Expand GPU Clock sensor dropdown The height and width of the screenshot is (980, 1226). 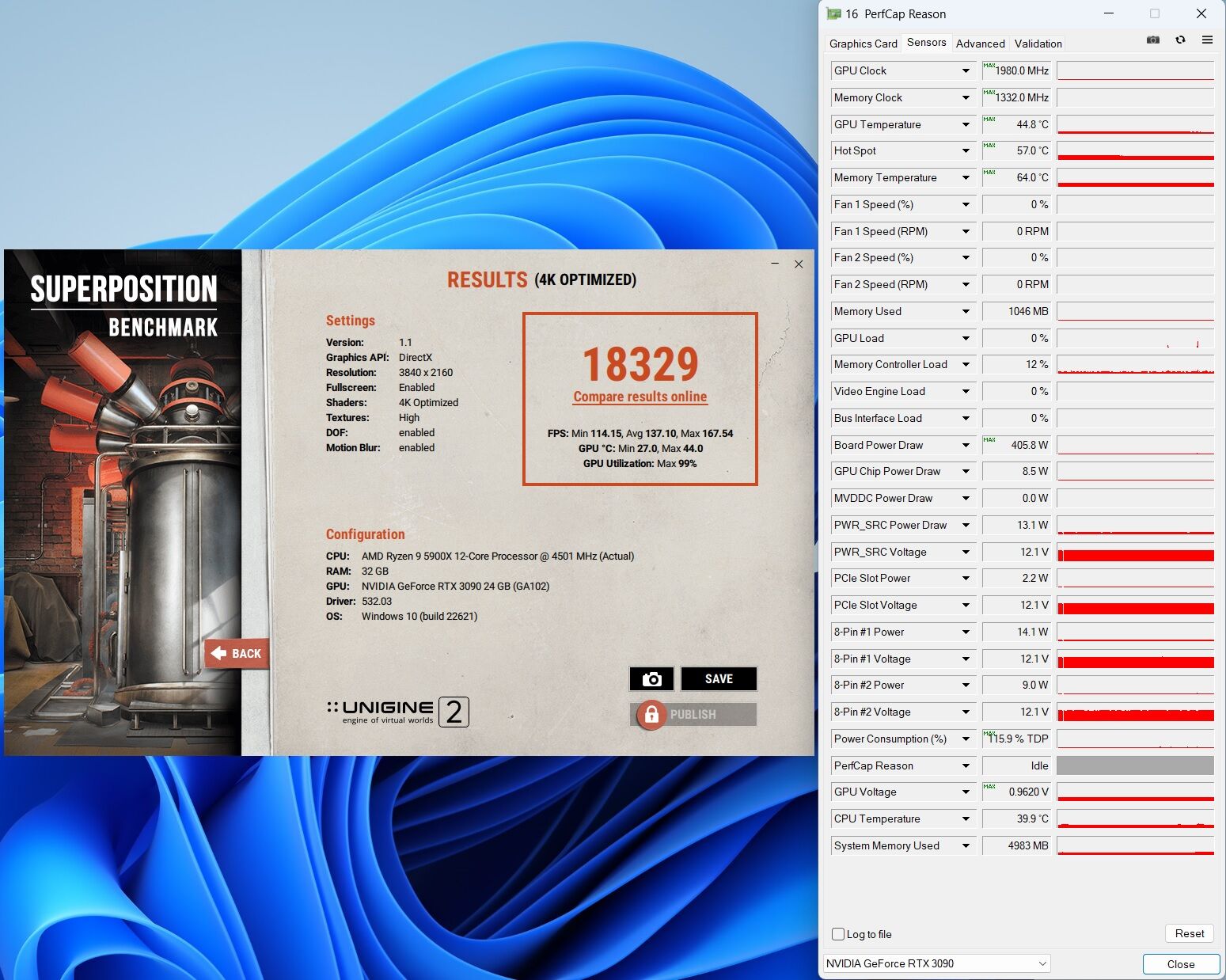(966, 70)
